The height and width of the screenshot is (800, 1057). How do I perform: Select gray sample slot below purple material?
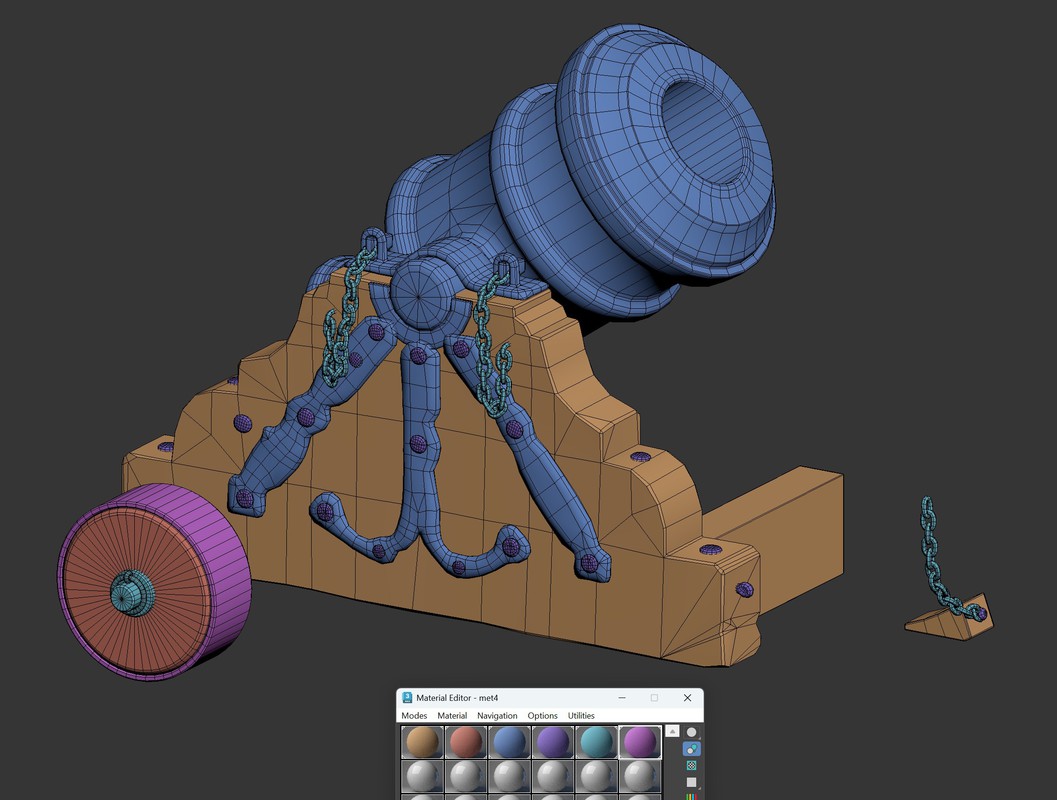pos(553,776)
